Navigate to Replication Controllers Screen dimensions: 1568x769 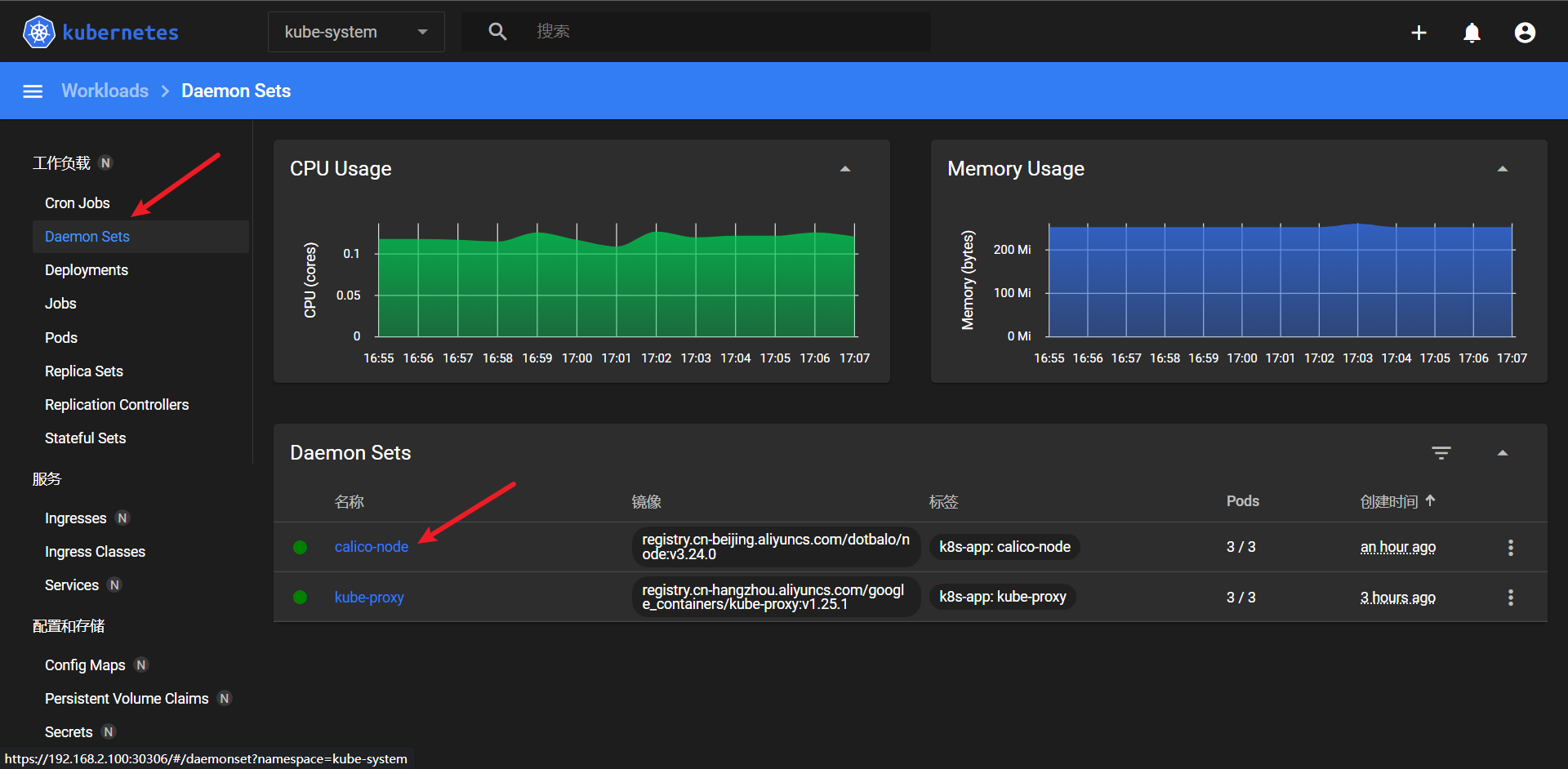(x=117, y=405)
